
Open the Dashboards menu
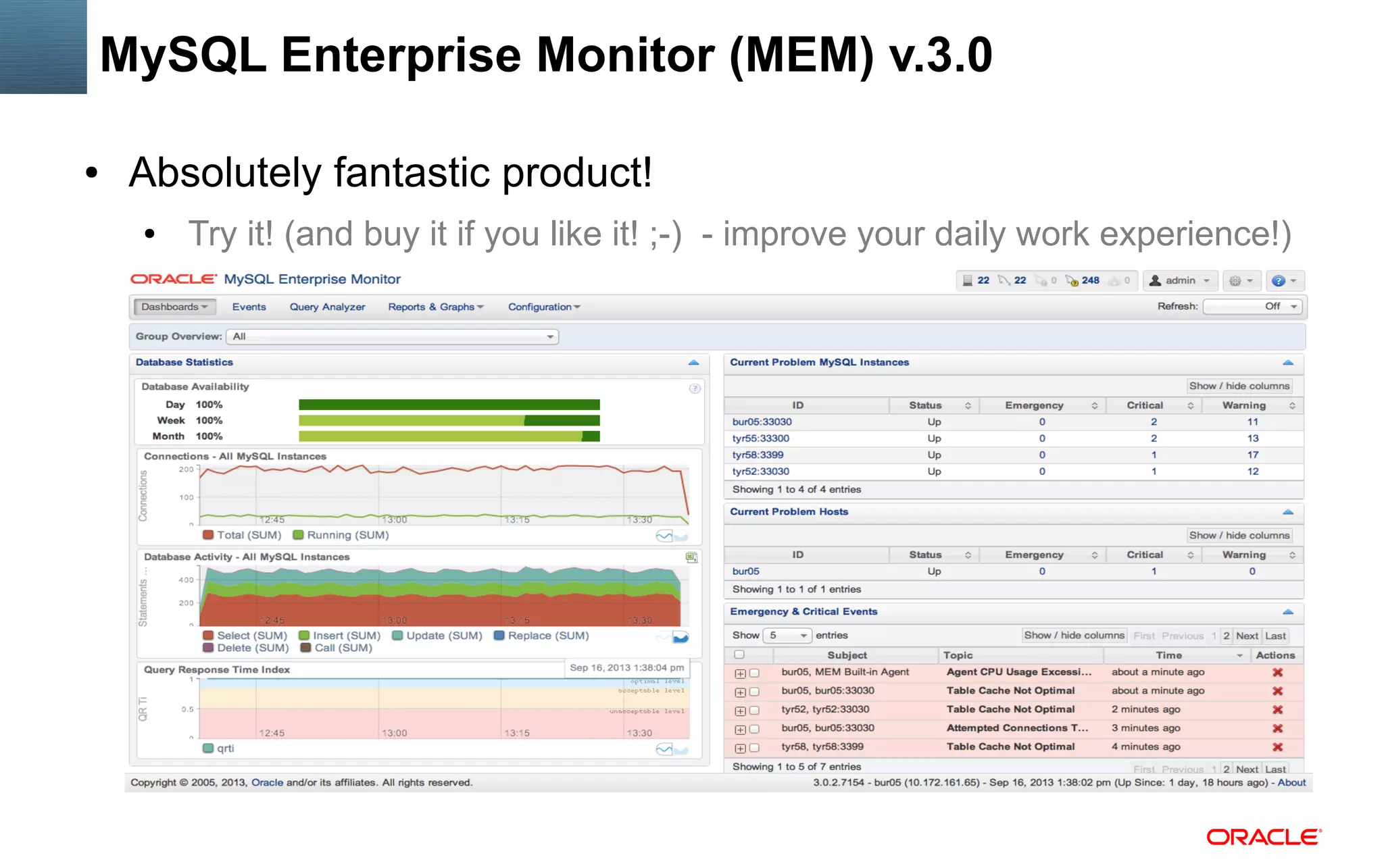pyautogui.click(x=174, y=307)
